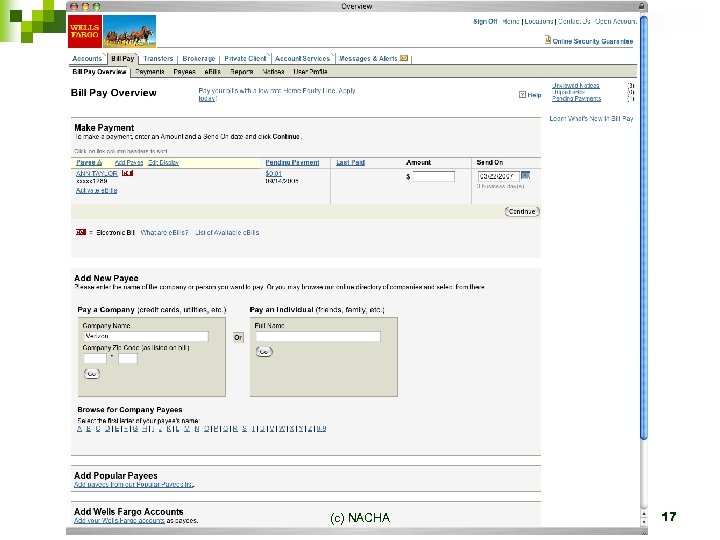Image resolution: width=720 pixels, height=540 pixels.
Task: Click Learn What's New in Bill Pay
Action: pyautogui.click(x=591, y=118)
